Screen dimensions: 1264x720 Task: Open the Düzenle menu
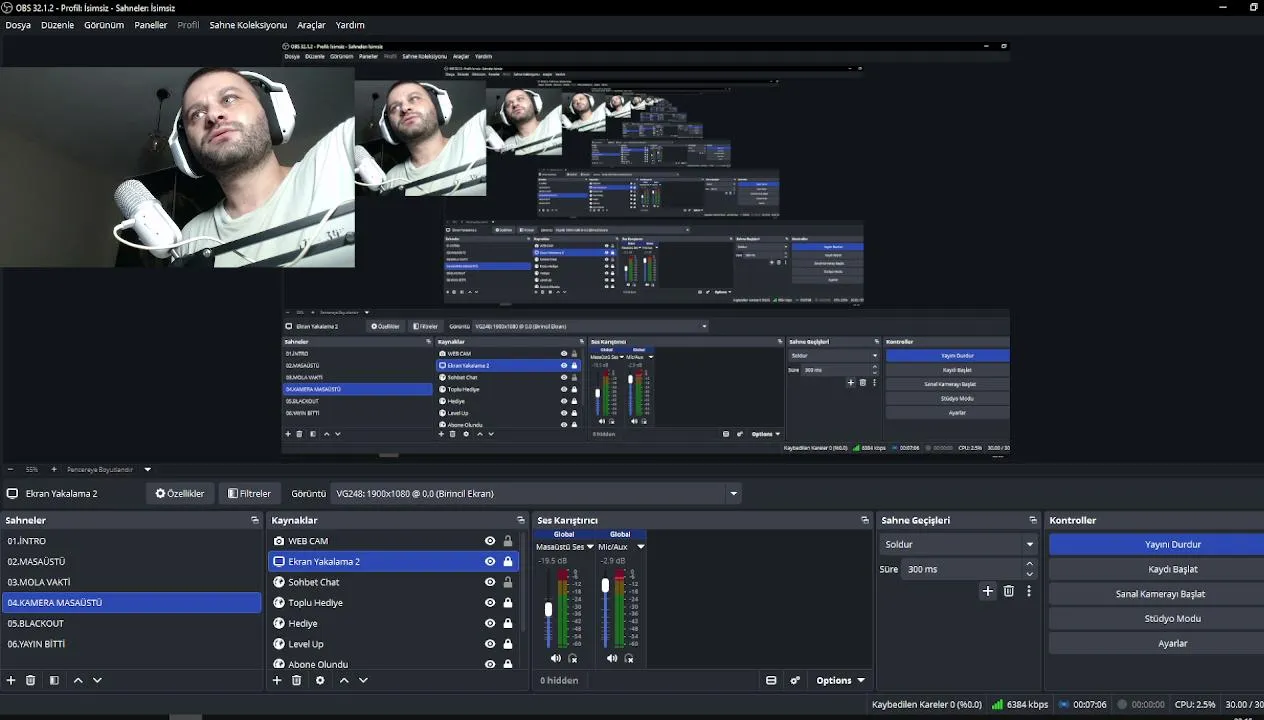point(57,25)
